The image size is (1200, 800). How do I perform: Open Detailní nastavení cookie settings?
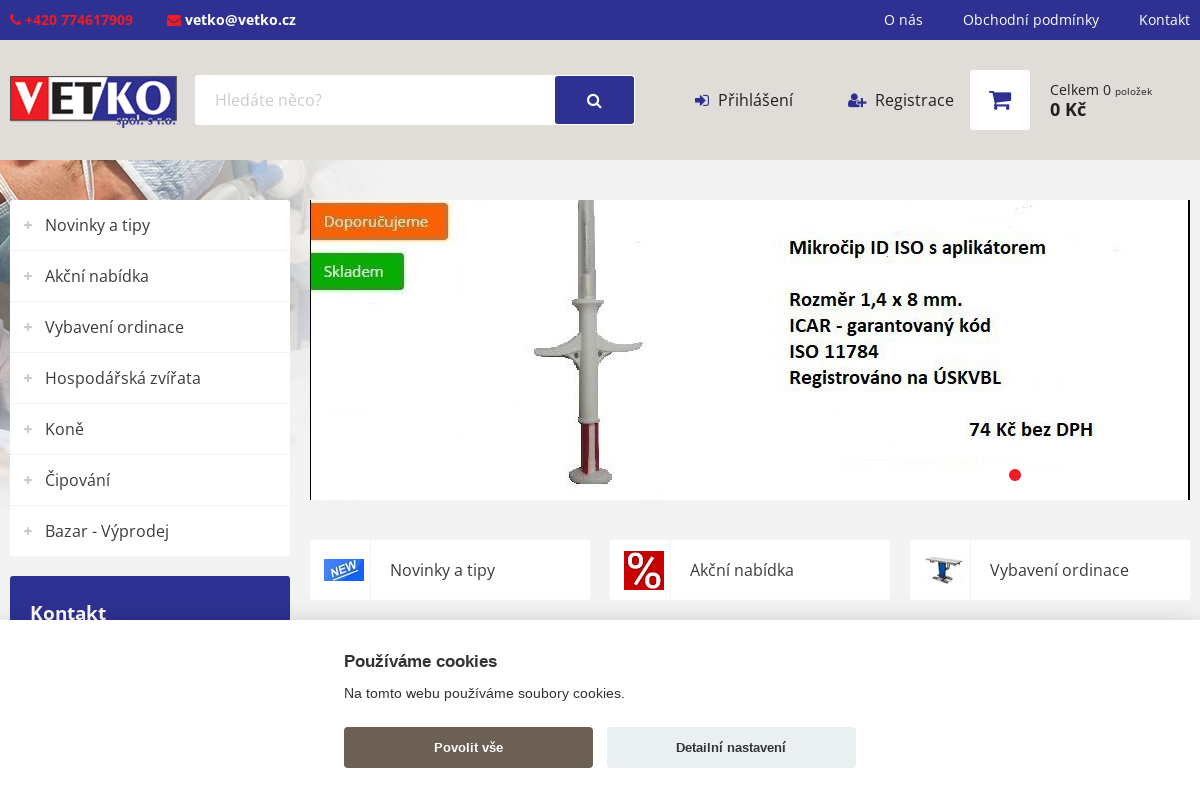tap(731, 747)
